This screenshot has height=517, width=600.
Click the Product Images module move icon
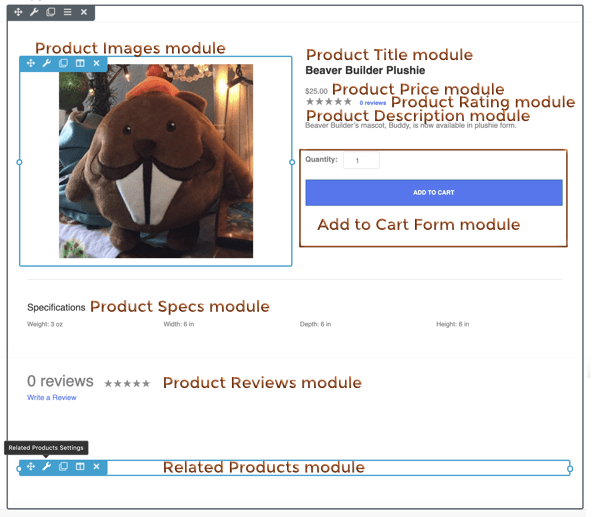click(31, 63)
